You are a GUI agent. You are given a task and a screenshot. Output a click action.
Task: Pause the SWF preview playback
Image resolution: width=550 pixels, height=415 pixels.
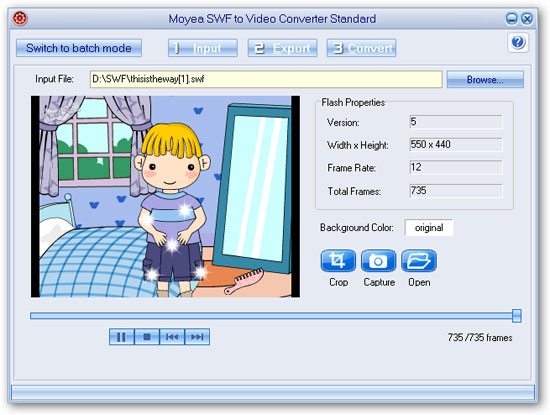coord(121,337)
